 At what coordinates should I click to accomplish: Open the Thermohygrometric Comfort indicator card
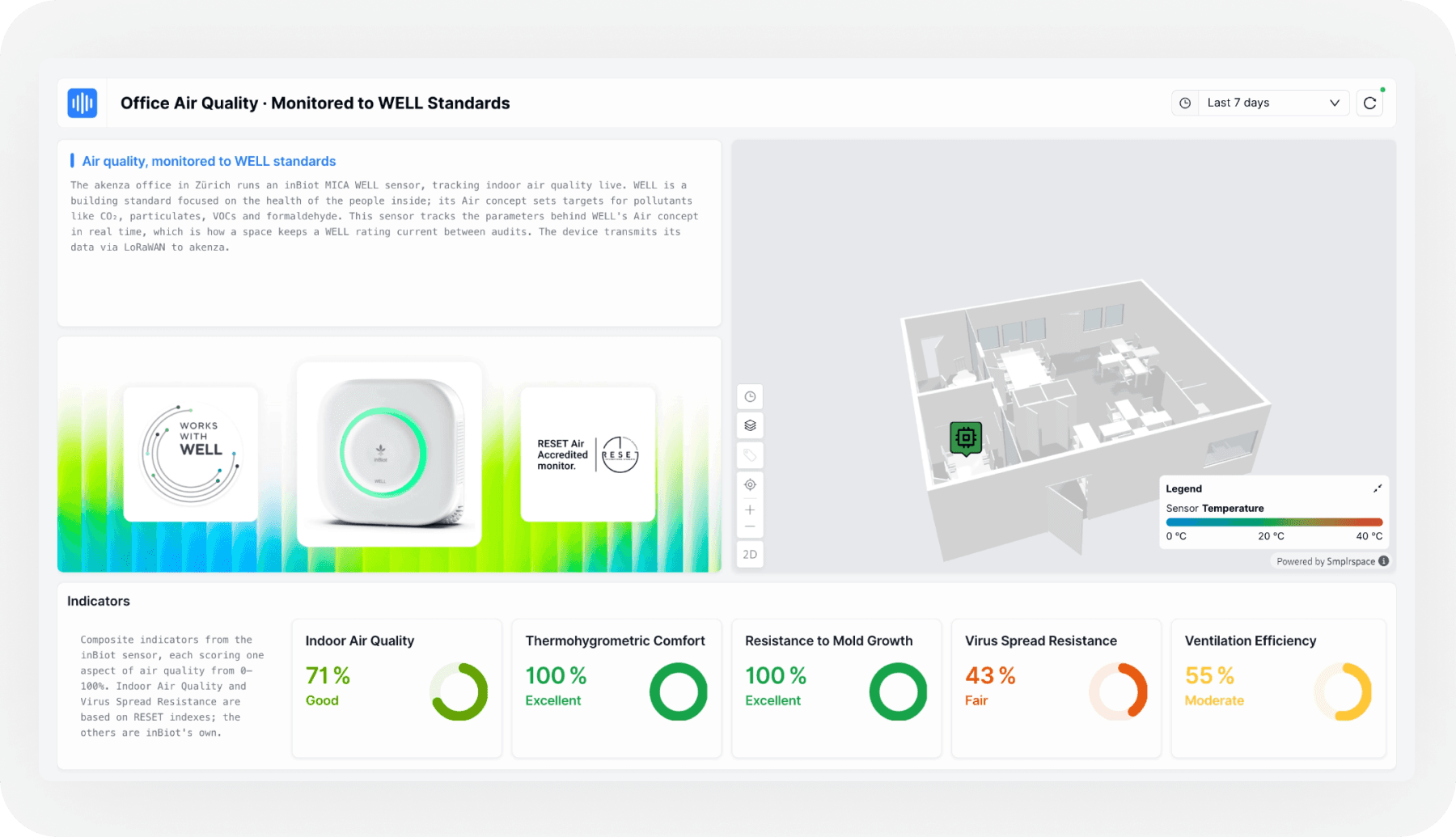point(616,688)
